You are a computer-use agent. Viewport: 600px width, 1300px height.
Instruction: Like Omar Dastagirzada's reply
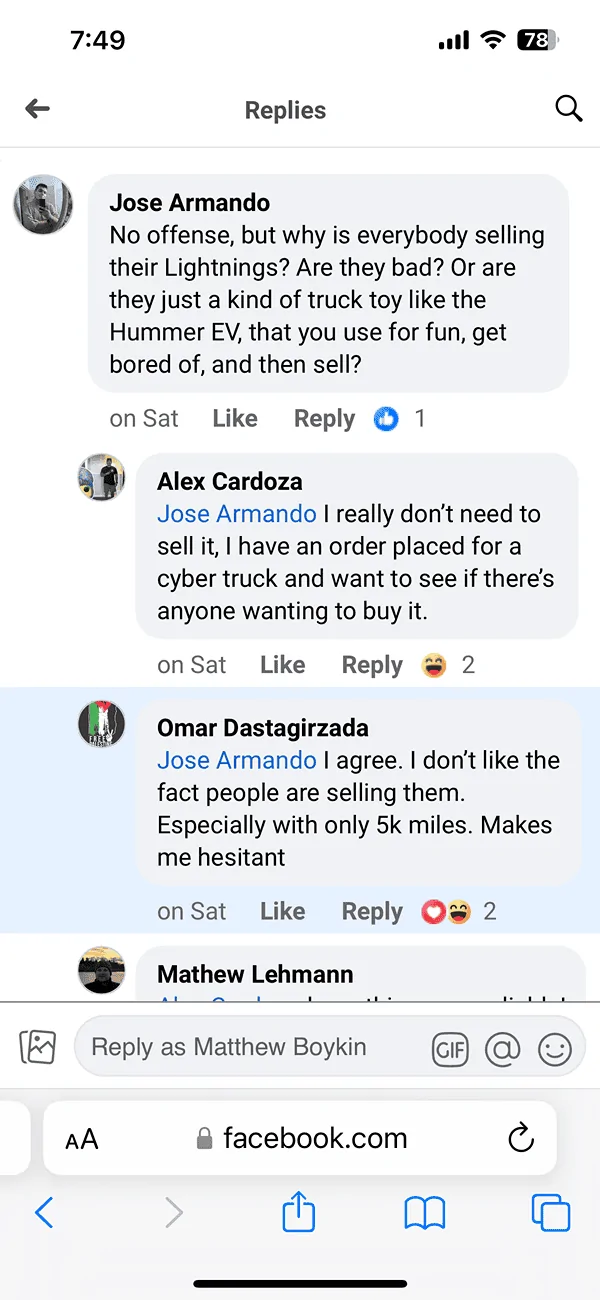[x=282, y=911]
